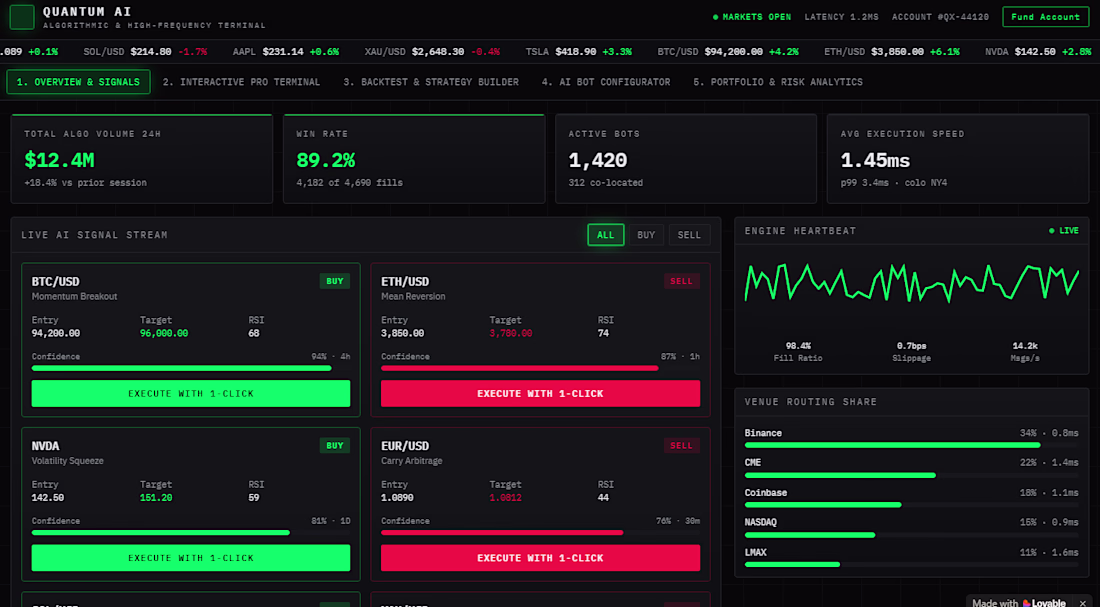Click the SOL/USD quote in ticker

[x=145, y=52]
